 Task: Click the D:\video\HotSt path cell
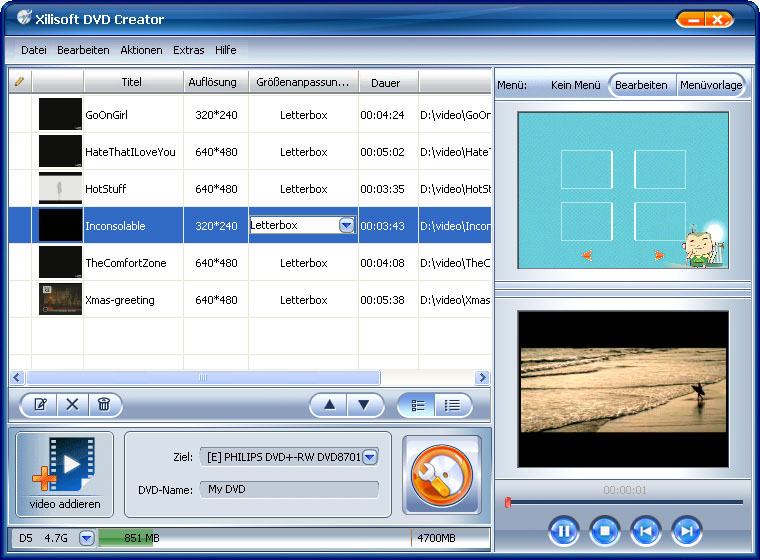pos(455,189)
